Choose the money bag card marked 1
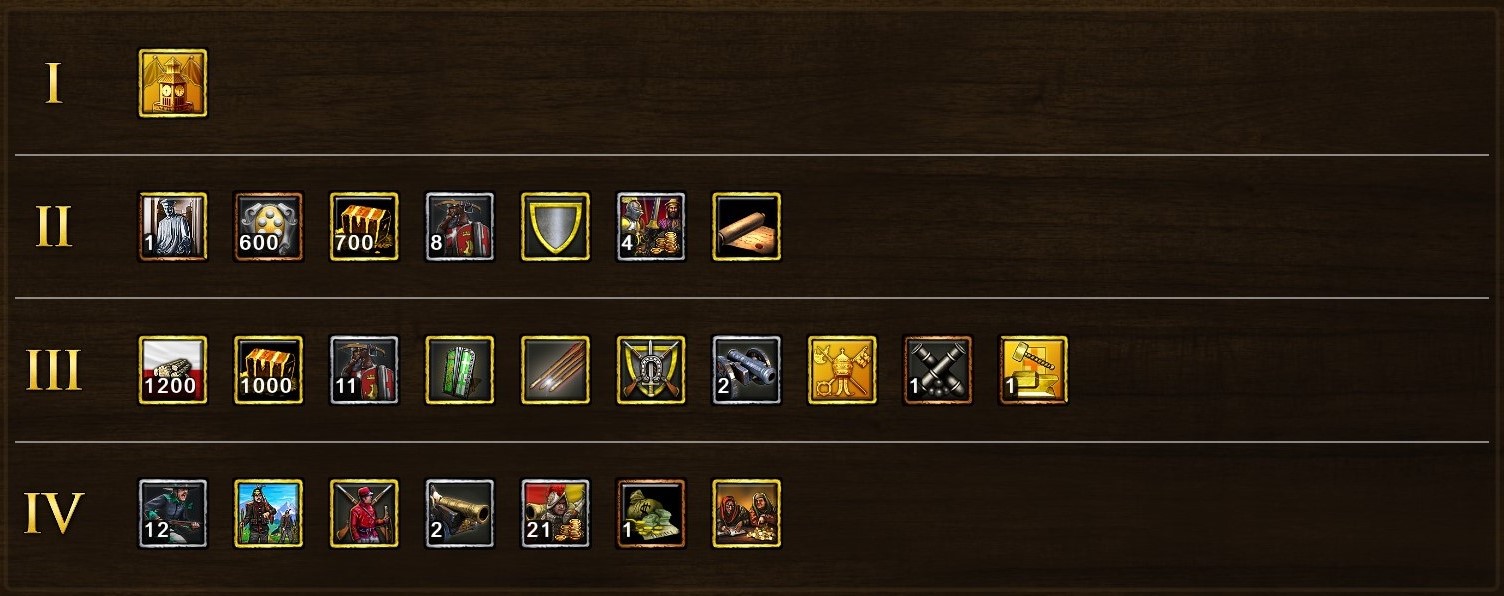 click(651, 514)
